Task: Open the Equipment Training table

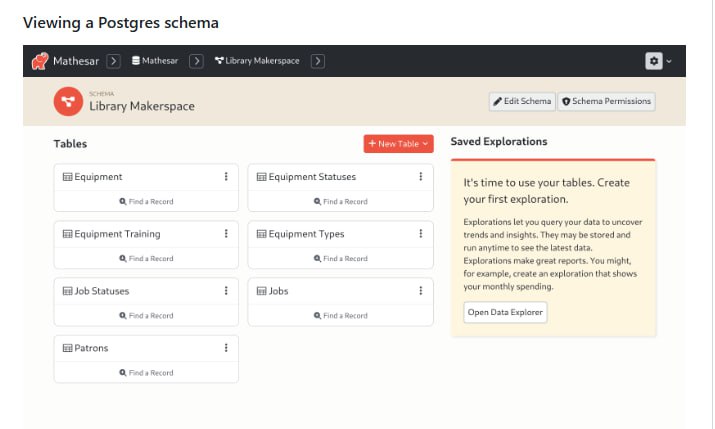Action: (117, 234)
